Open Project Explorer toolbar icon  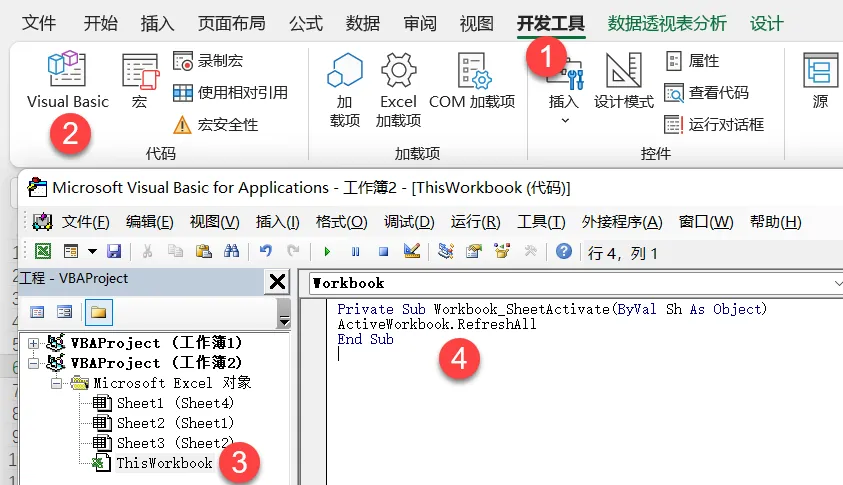446,251
